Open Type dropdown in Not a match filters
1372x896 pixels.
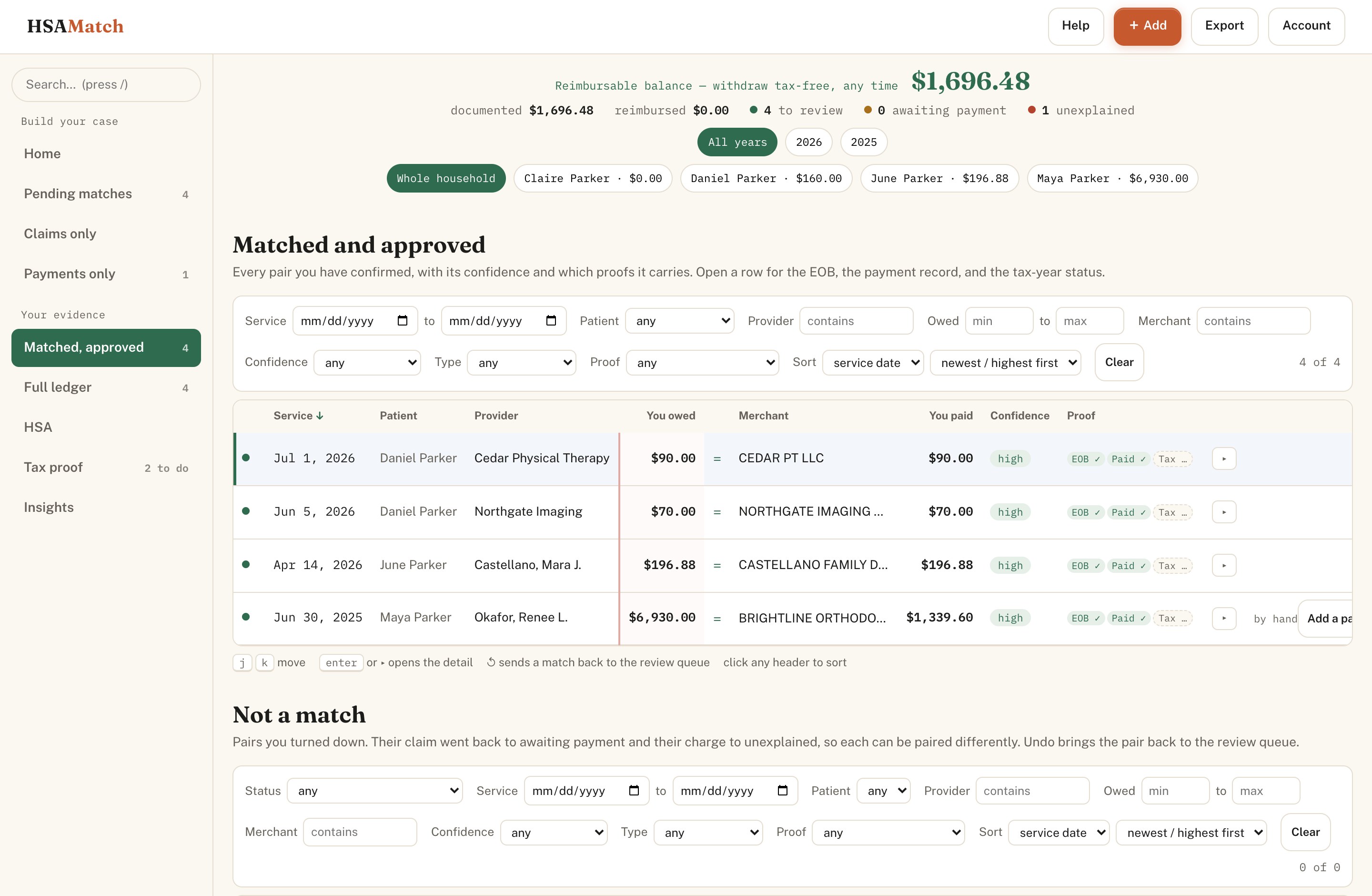coord(708,832)
